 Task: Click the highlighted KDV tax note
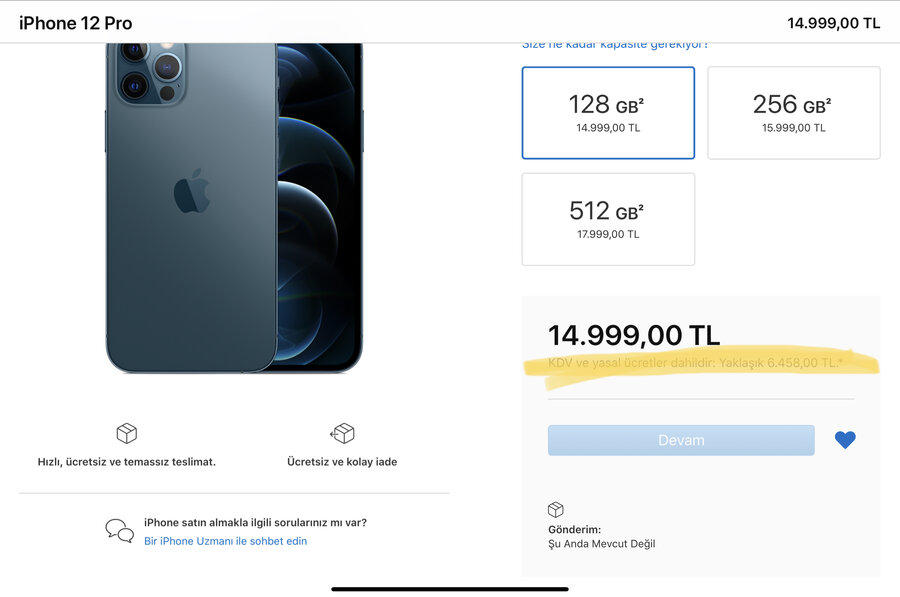point(695,363)
